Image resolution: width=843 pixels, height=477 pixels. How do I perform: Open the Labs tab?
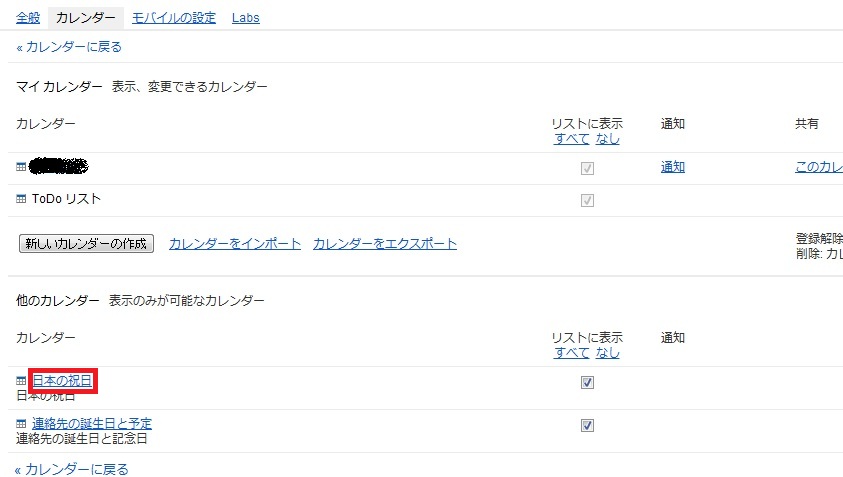tap(246, 18)
